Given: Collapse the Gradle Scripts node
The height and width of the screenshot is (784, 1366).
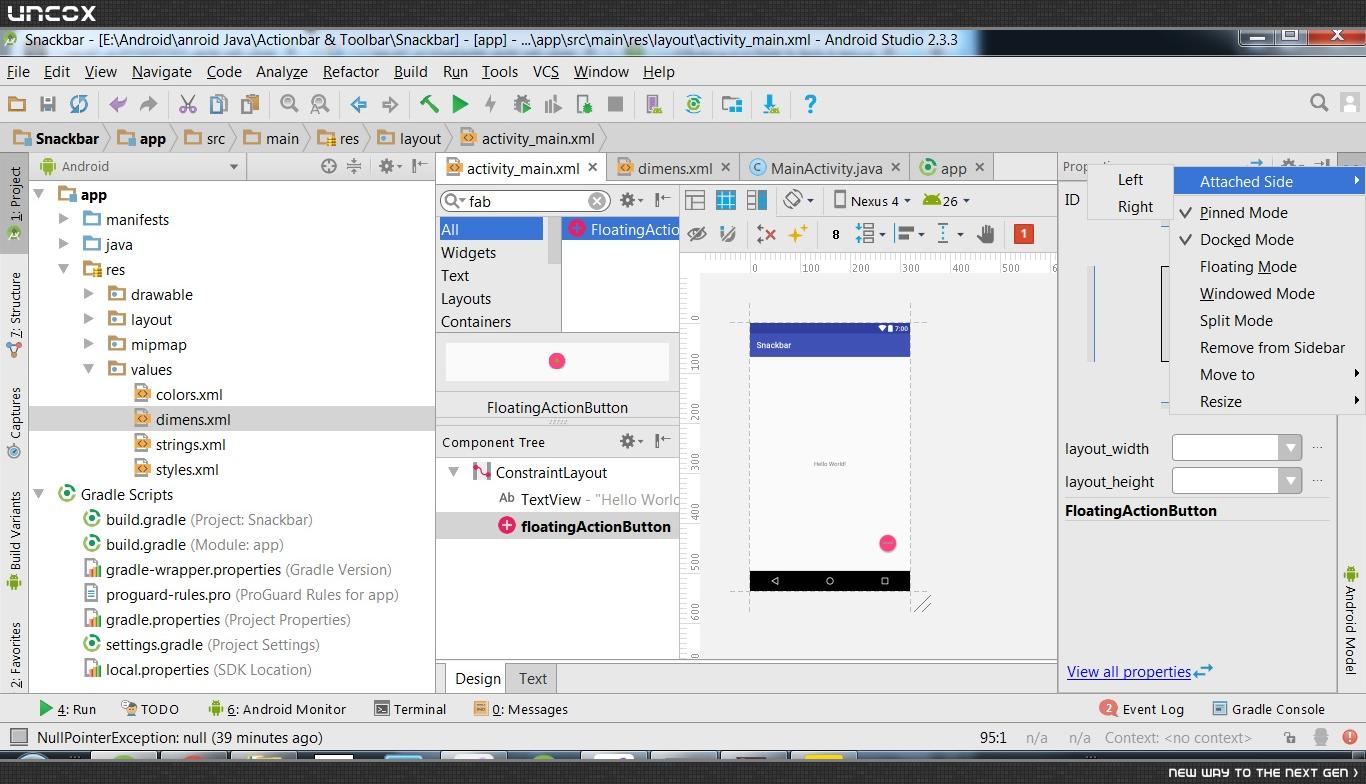Looking at the screenshot, I should pyautogui.click(x=39, y=494).
